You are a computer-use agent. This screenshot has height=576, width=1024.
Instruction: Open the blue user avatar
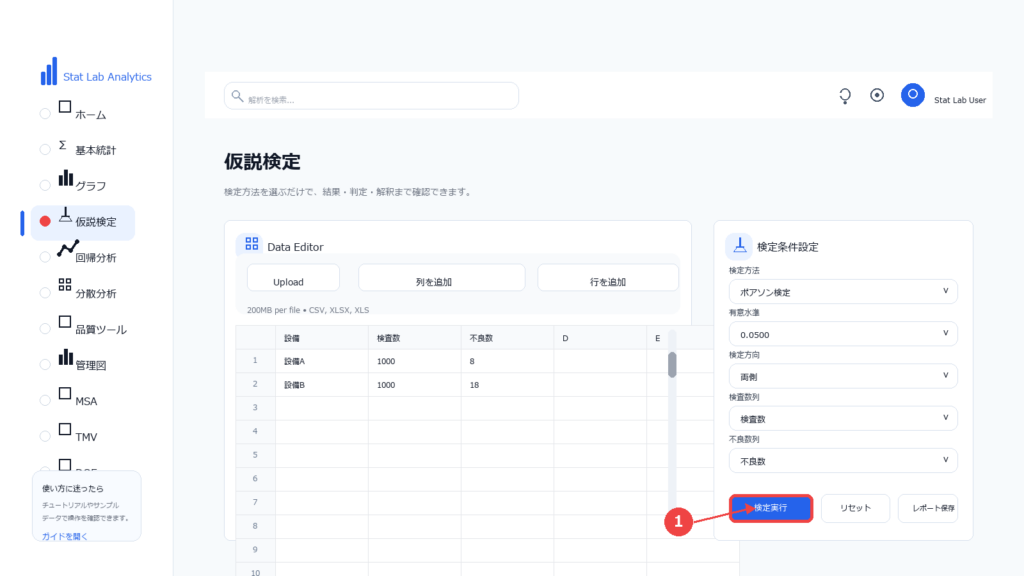tap(912, 95)
